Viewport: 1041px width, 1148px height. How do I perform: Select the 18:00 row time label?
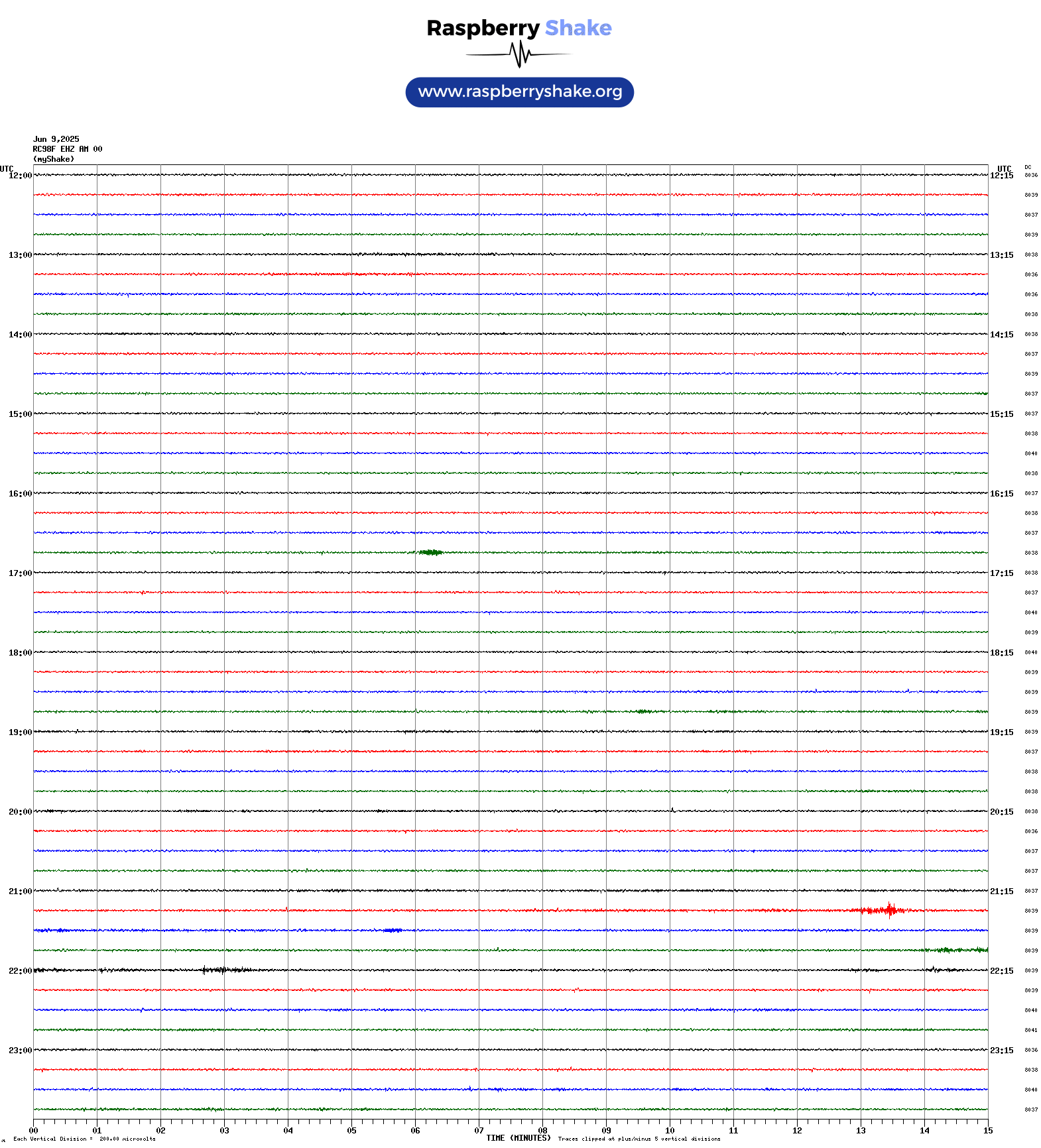20,653
